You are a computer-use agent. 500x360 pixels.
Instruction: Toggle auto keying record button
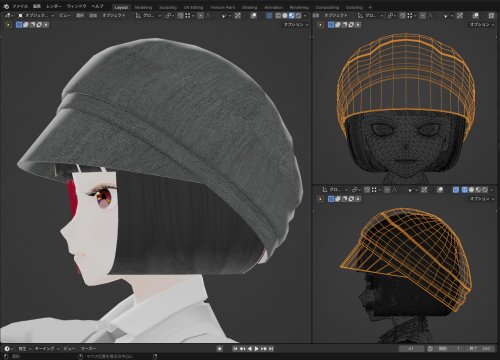(x=219, y=349)
